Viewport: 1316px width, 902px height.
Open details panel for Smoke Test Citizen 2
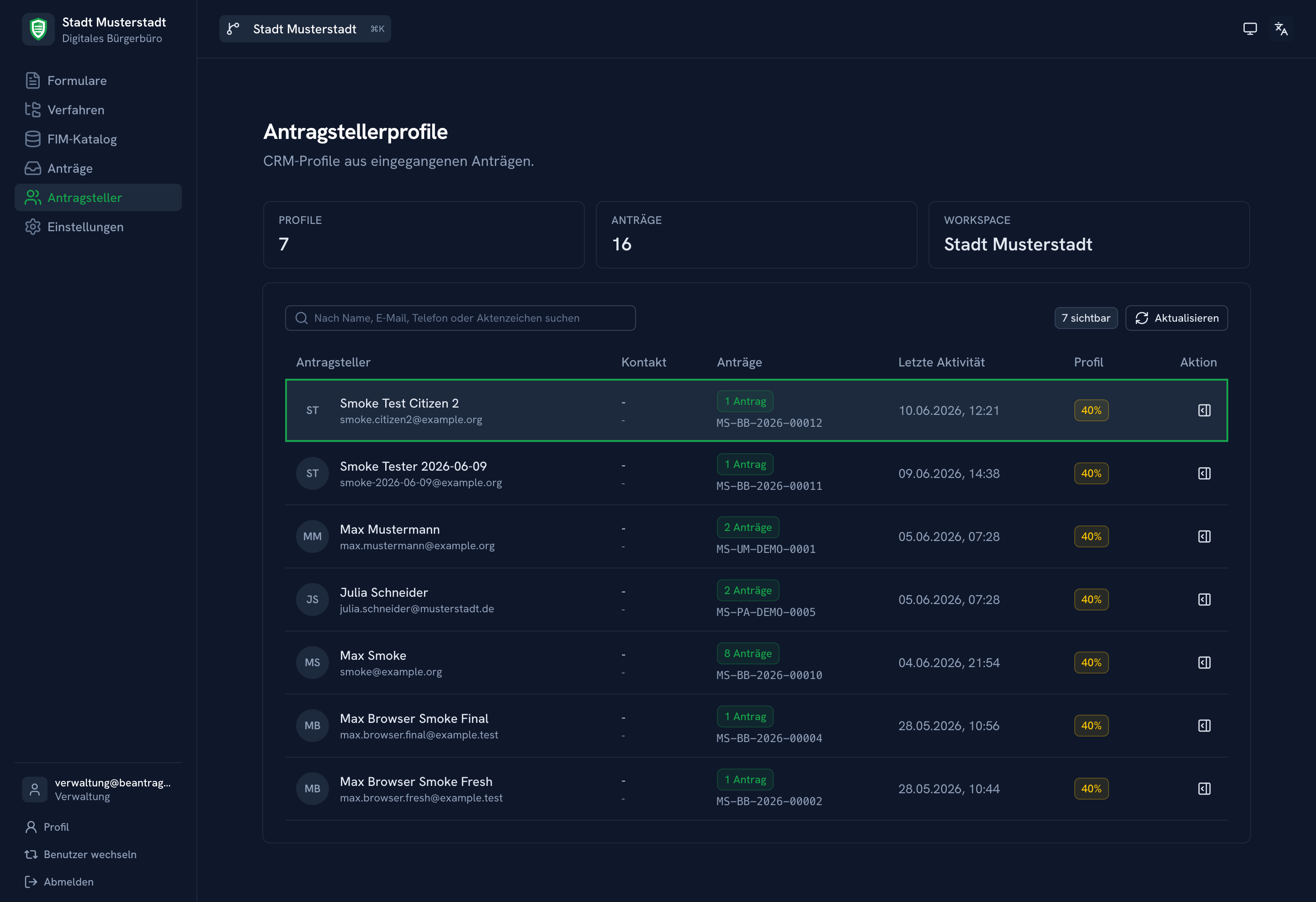pos(1205,410)
